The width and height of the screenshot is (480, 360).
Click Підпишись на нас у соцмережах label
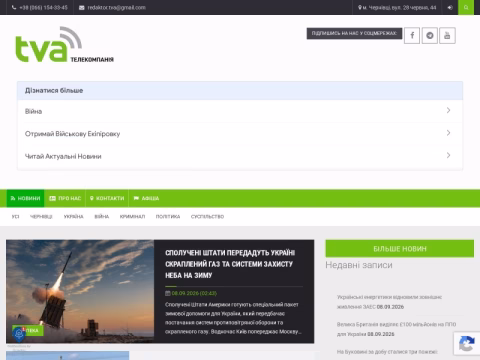point(354,33)
